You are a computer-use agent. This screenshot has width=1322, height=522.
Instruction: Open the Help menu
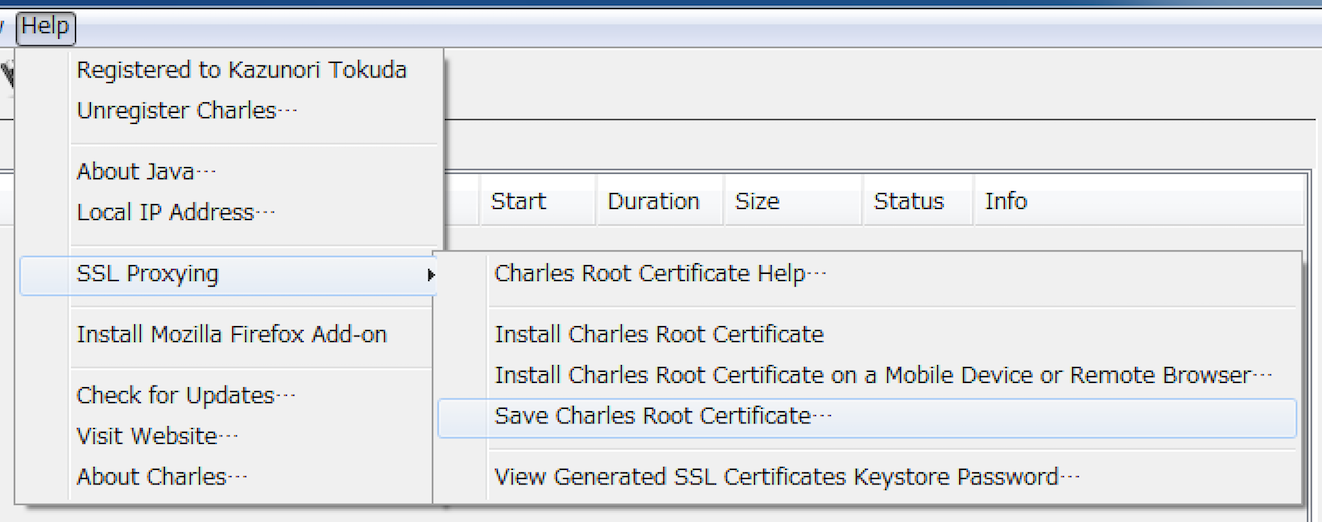coord(46,27)
